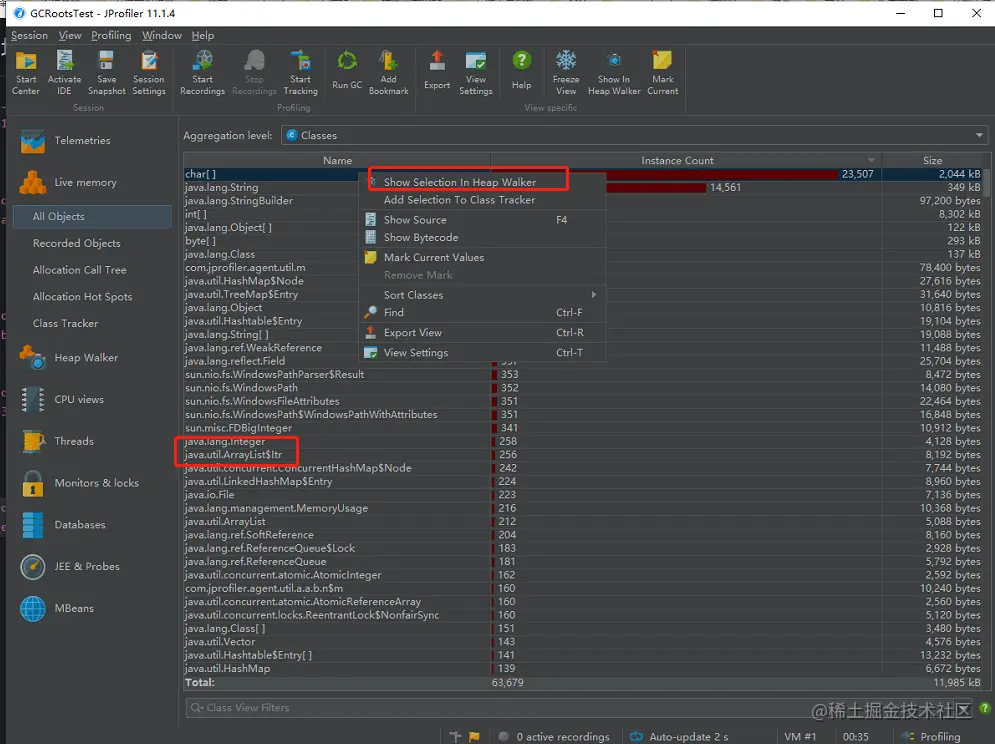The image size is (995, 744).
Task: Choose Export View in context menu
Action: pos(482,333)
